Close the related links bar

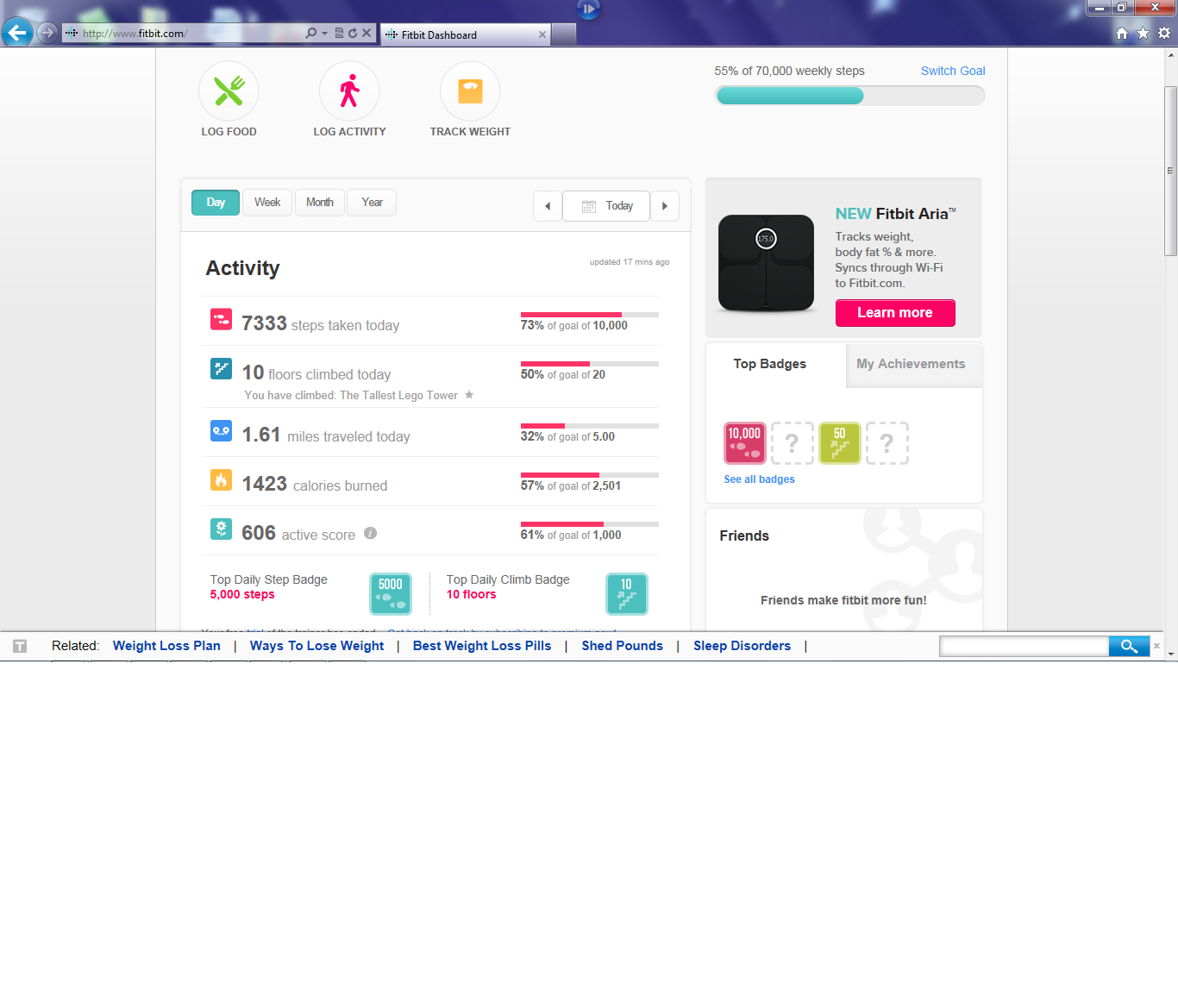point(1157,646)
